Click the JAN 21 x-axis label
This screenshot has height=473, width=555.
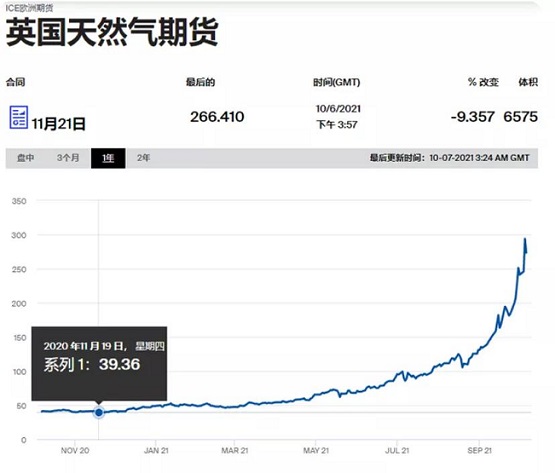coord(156,450)
